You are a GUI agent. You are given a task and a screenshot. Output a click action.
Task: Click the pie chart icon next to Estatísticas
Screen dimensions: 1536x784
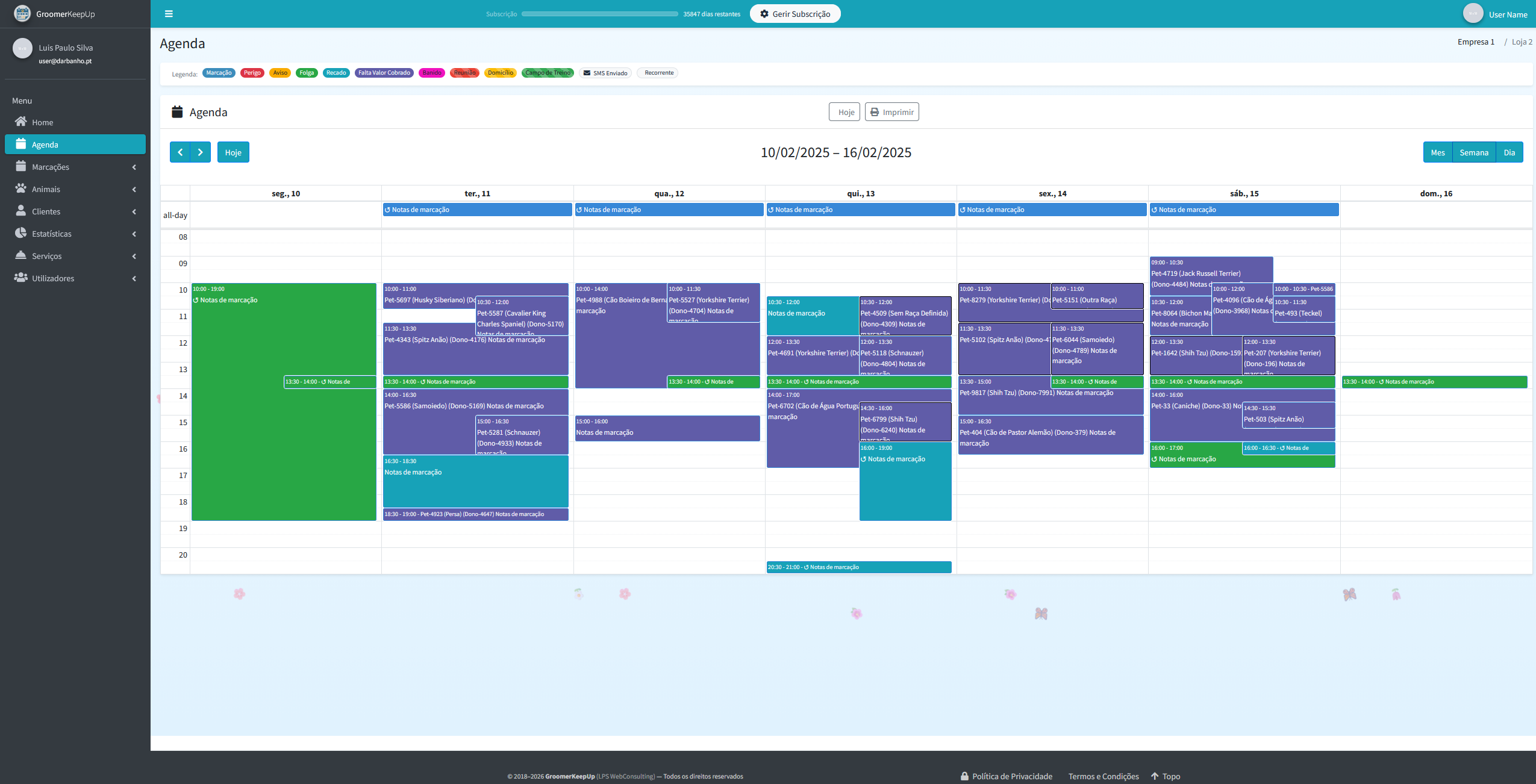pos(21,234)
